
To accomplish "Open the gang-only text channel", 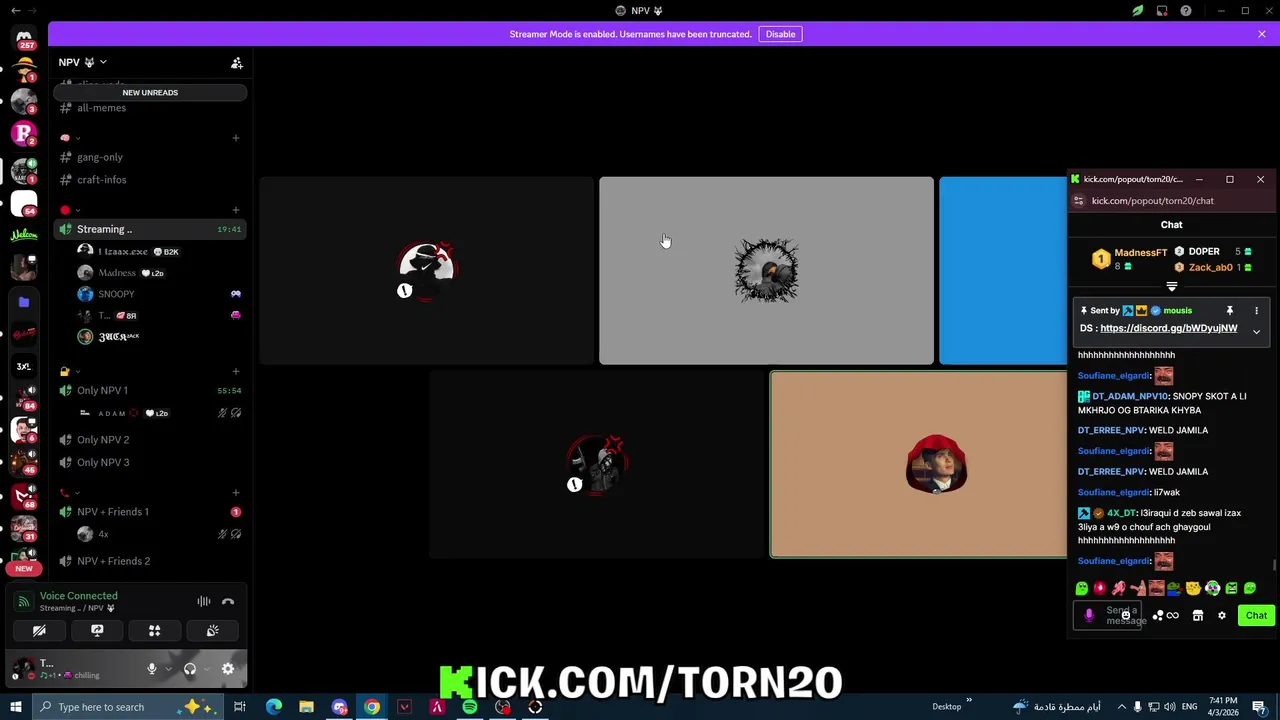I will click(x=150, y=157).
